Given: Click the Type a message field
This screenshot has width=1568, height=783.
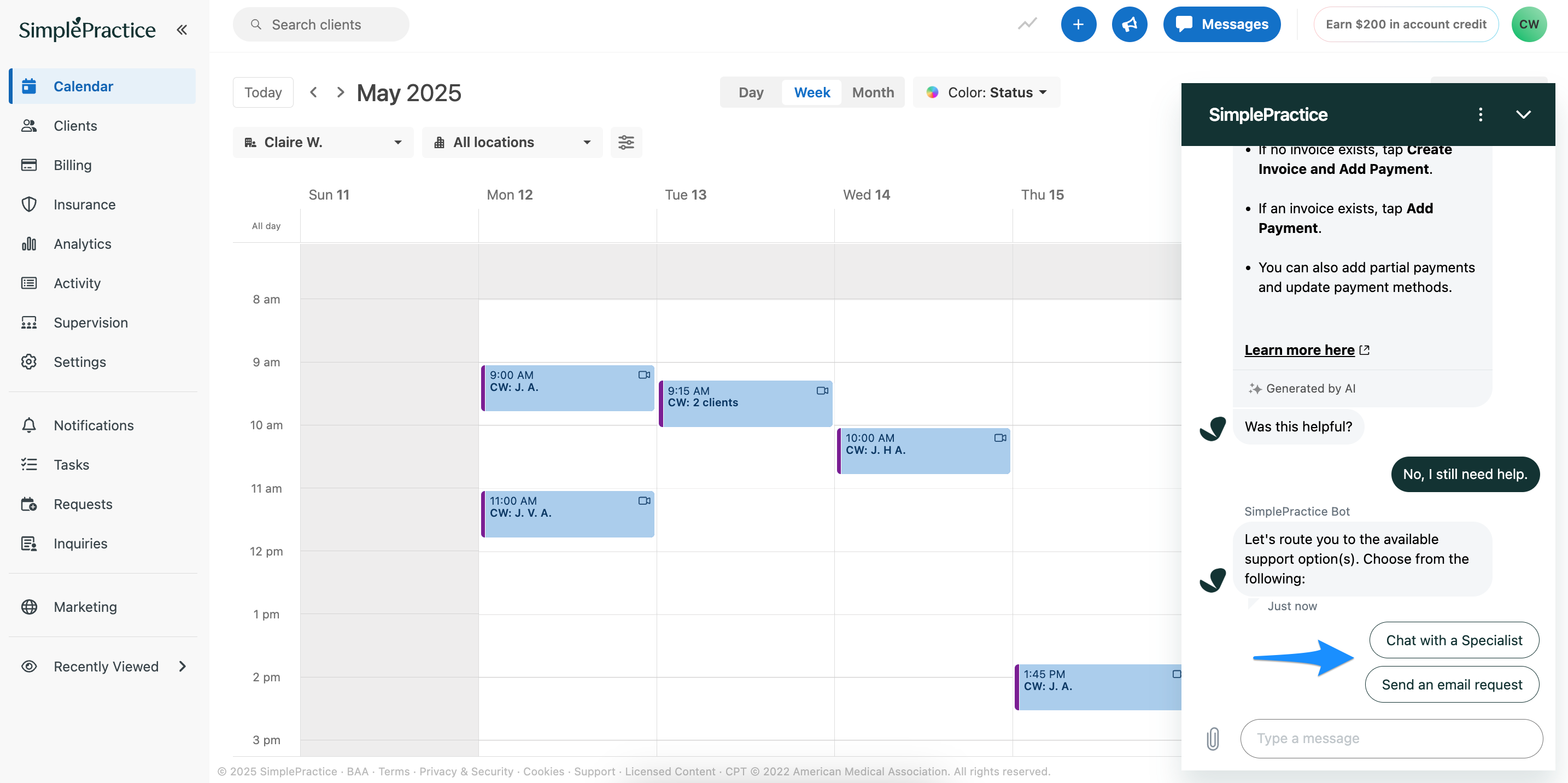Looking at the screenshot, I should (1391, 738).
